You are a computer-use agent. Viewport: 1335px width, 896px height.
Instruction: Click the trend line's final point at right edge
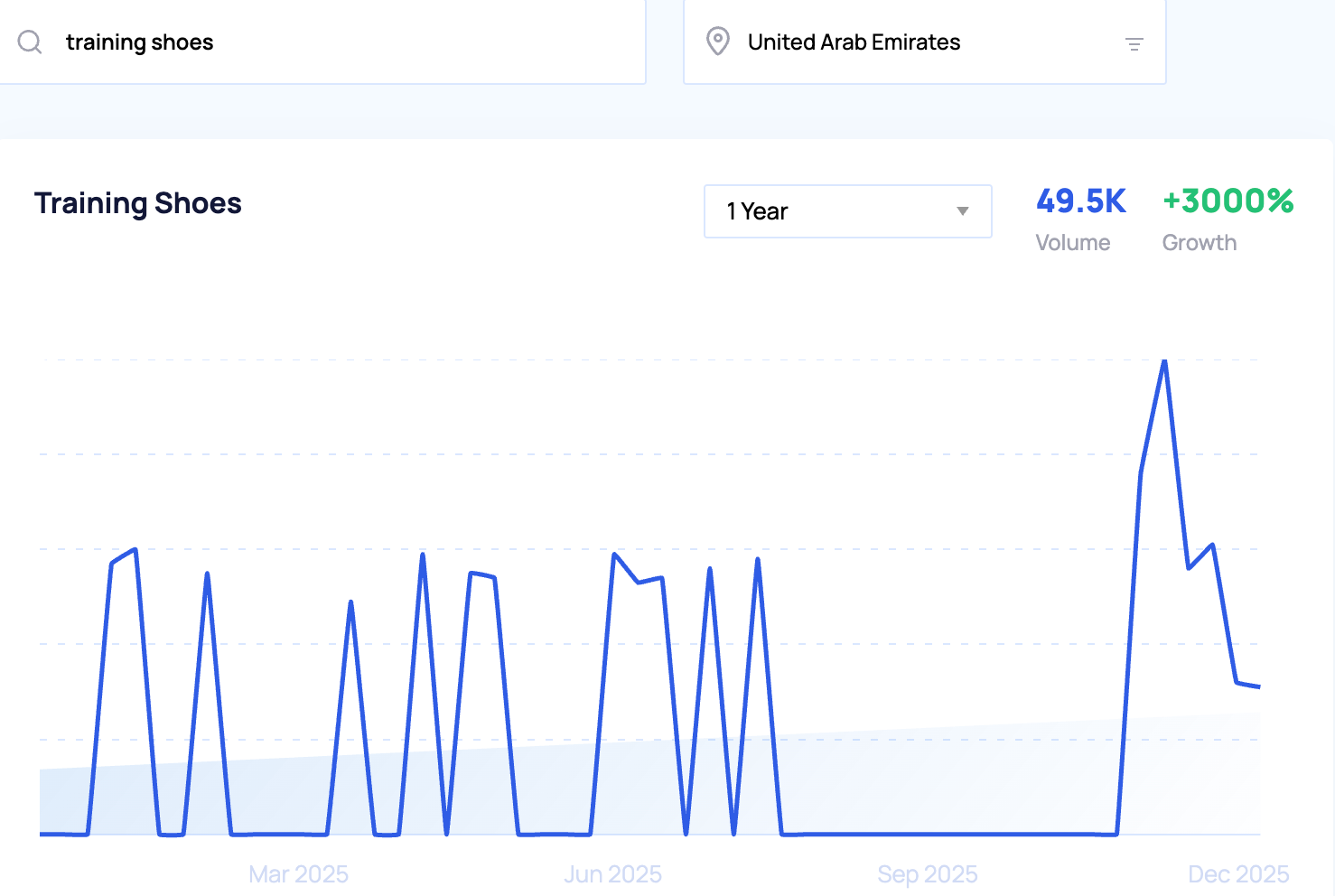pos(1258,686)
